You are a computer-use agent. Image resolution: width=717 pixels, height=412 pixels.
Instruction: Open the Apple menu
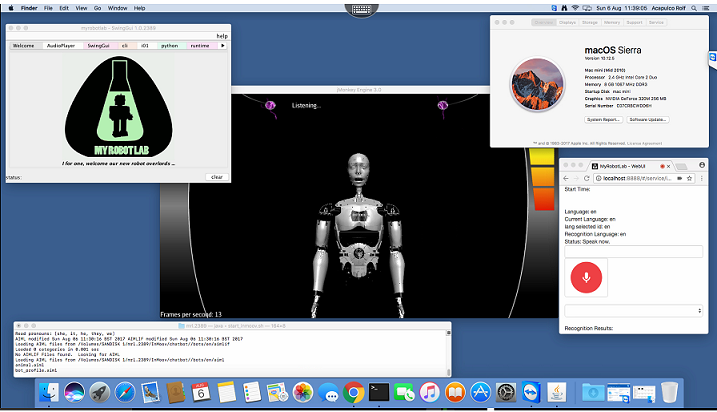pyautogui.click(x=11, y=8)
